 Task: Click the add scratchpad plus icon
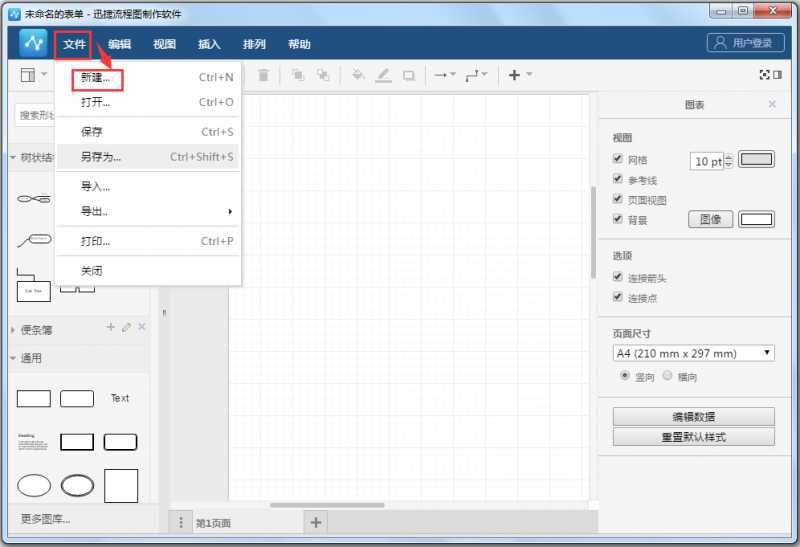(x=111, y=327)
